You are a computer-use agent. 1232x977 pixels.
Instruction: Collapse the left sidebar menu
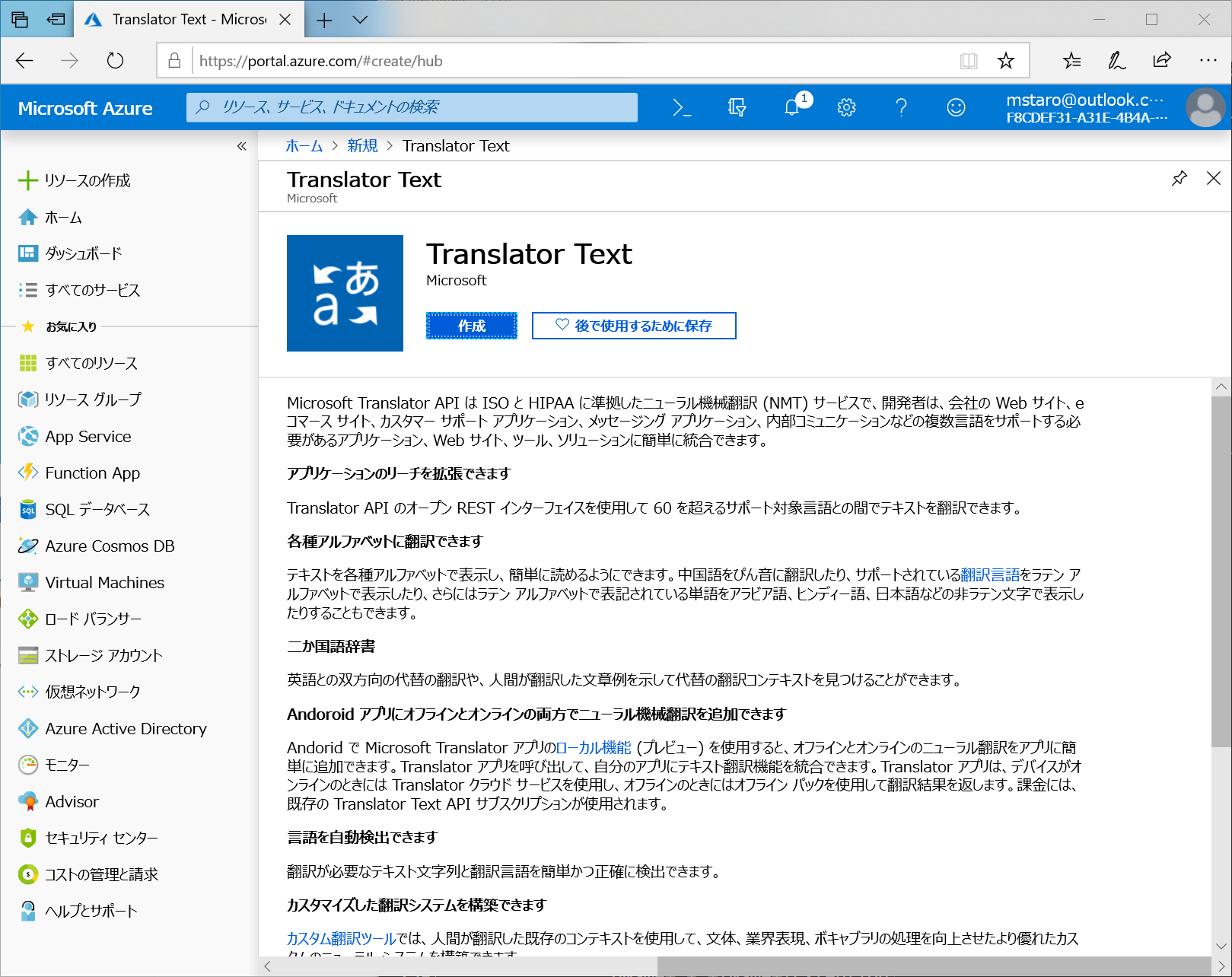click(x=241, y=146)
